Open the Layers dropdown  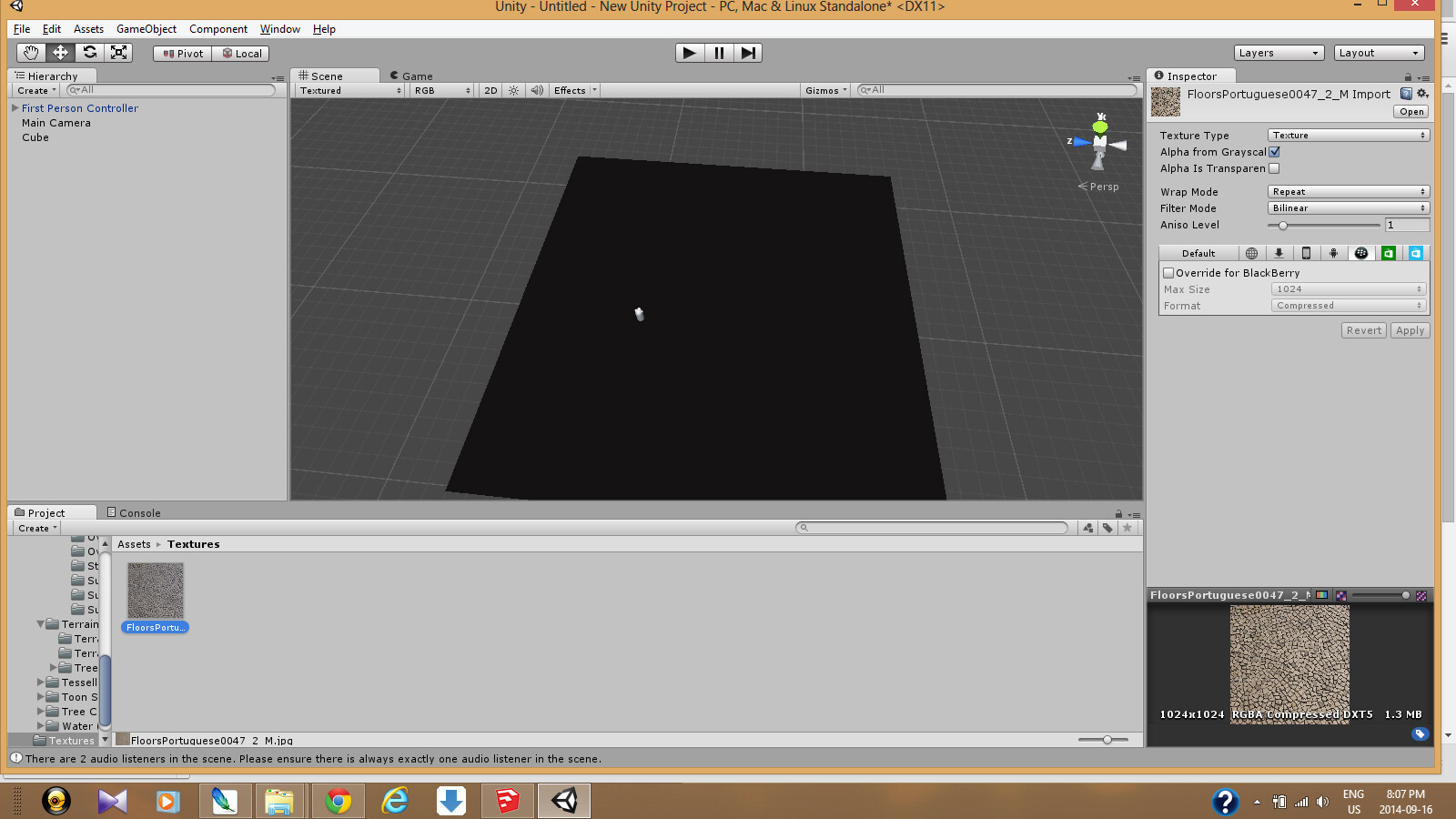pyautogui.click(x=1278, y=52)
